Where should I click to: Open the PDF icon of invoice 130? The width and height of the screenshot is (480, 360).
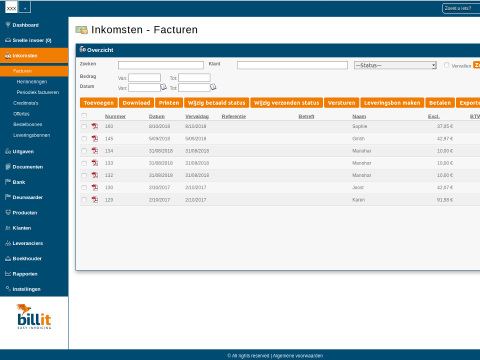tap(95, 187)
